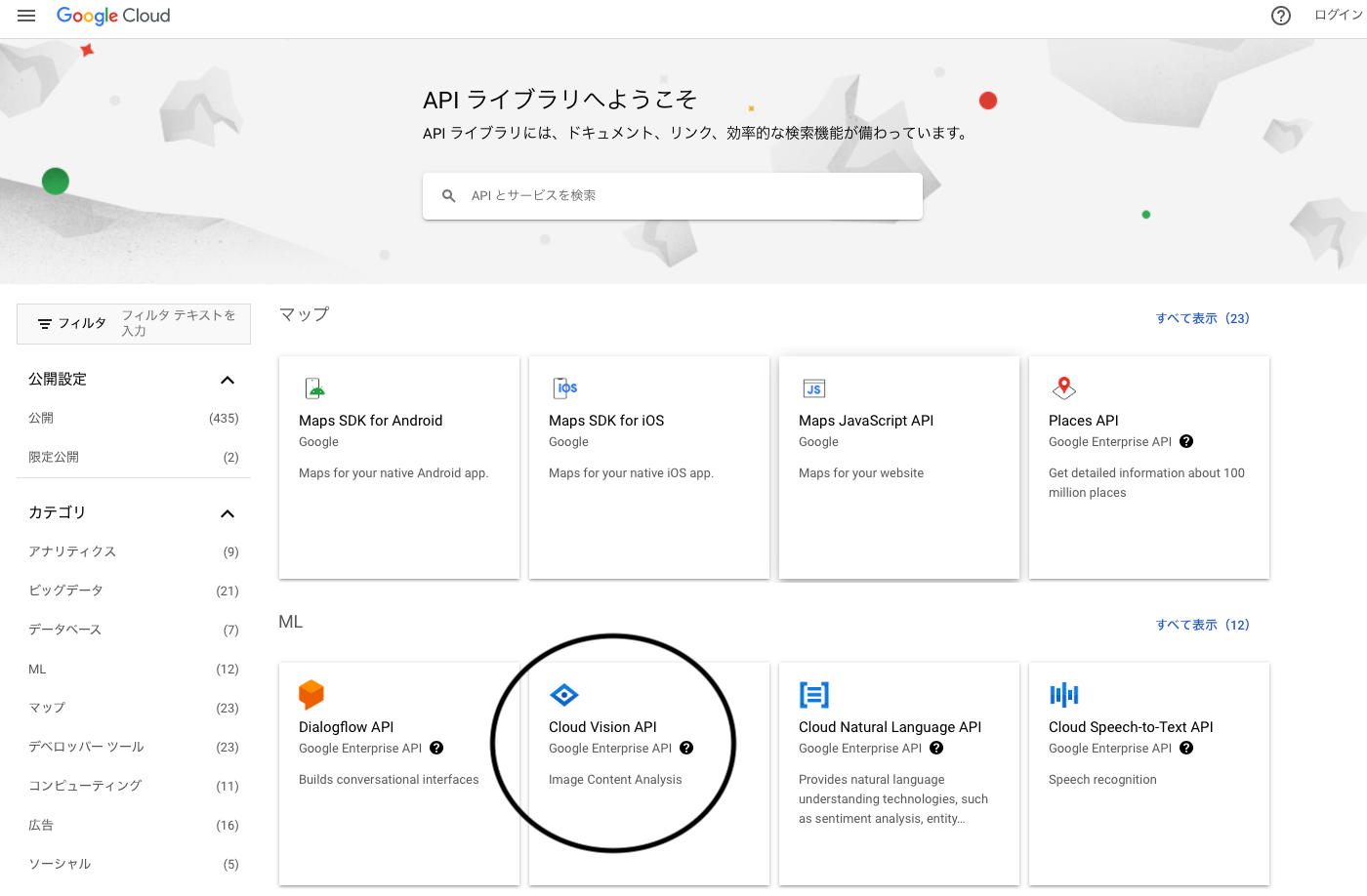Click Places API enterprise help icon
The width and height of the screenshot is (1367, 896).
(1186, 441)
